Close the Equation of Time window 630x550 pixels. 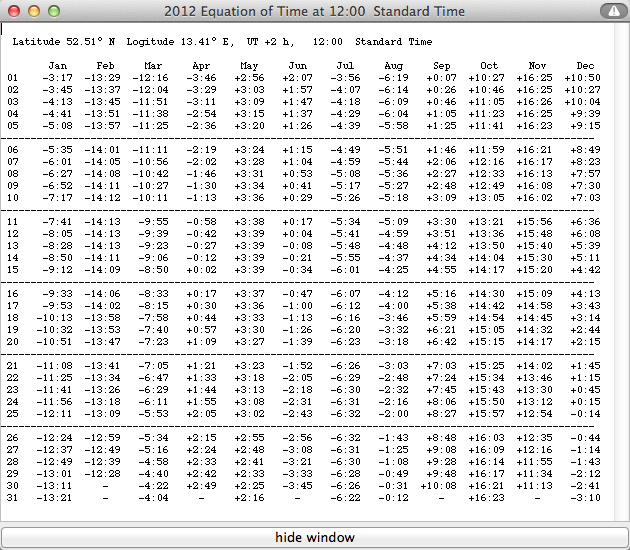(x=13, y=11)
